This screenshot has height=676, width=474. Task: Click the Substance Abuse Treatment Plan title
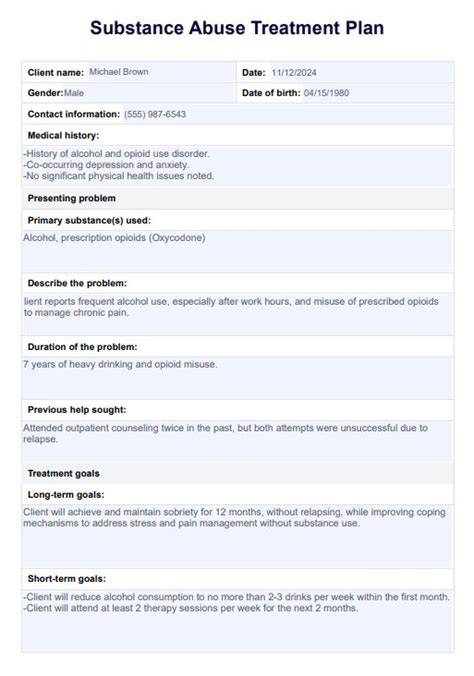click(237, 28)
